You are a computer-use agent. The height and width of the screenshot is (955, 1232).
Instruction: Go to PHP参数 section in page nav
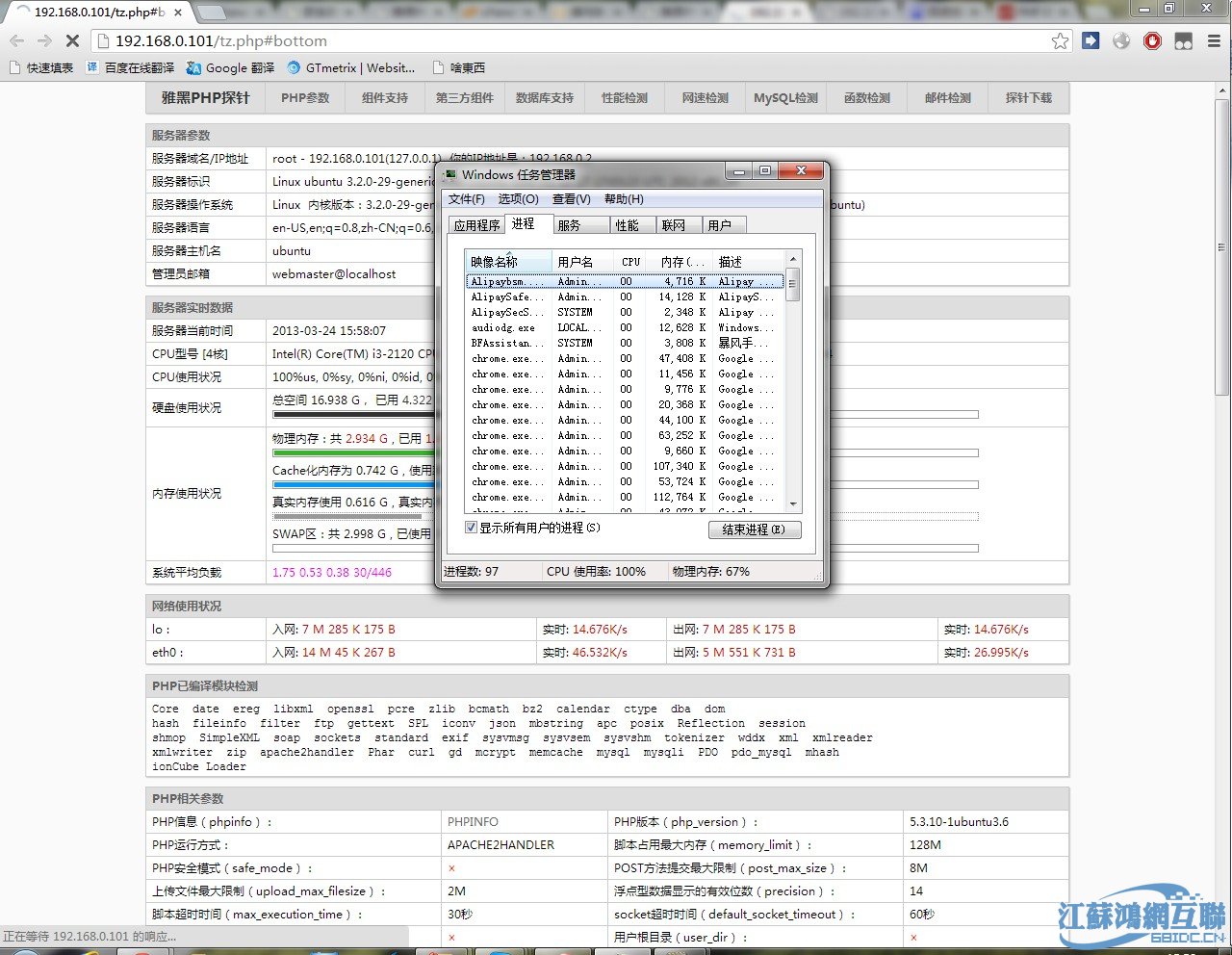pos(305,98)
